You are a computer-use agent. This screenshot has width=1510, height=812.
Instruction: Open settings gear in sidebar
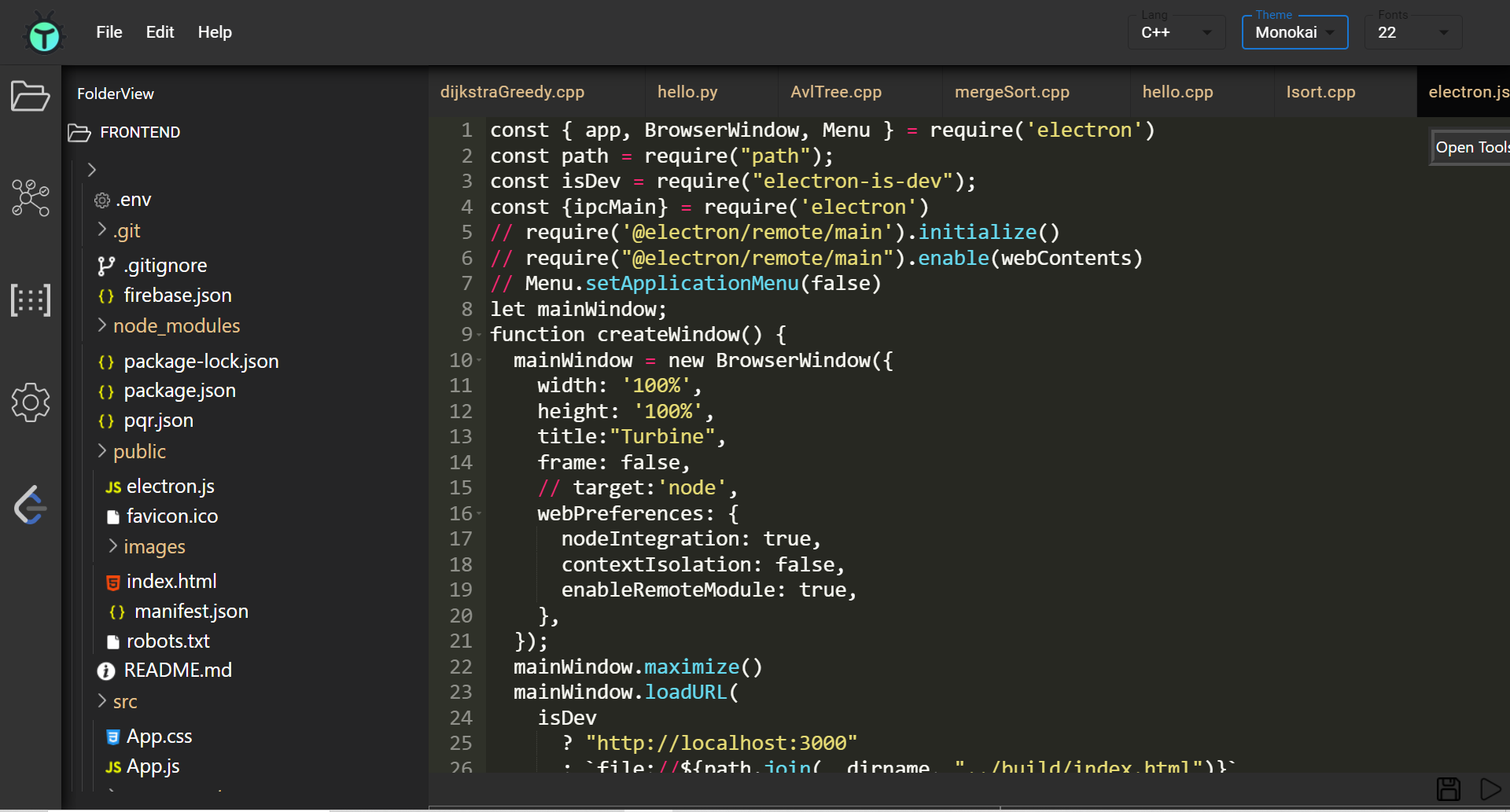[31, 402]
